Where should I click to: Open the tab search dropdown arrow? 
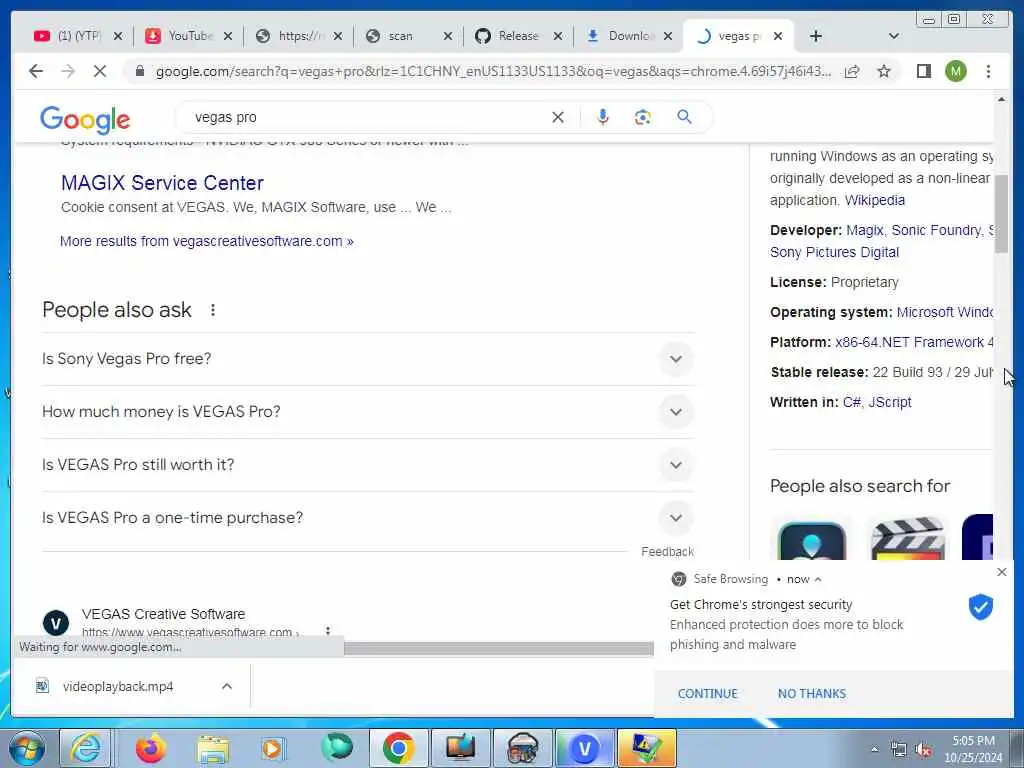(x=894, y=36)
